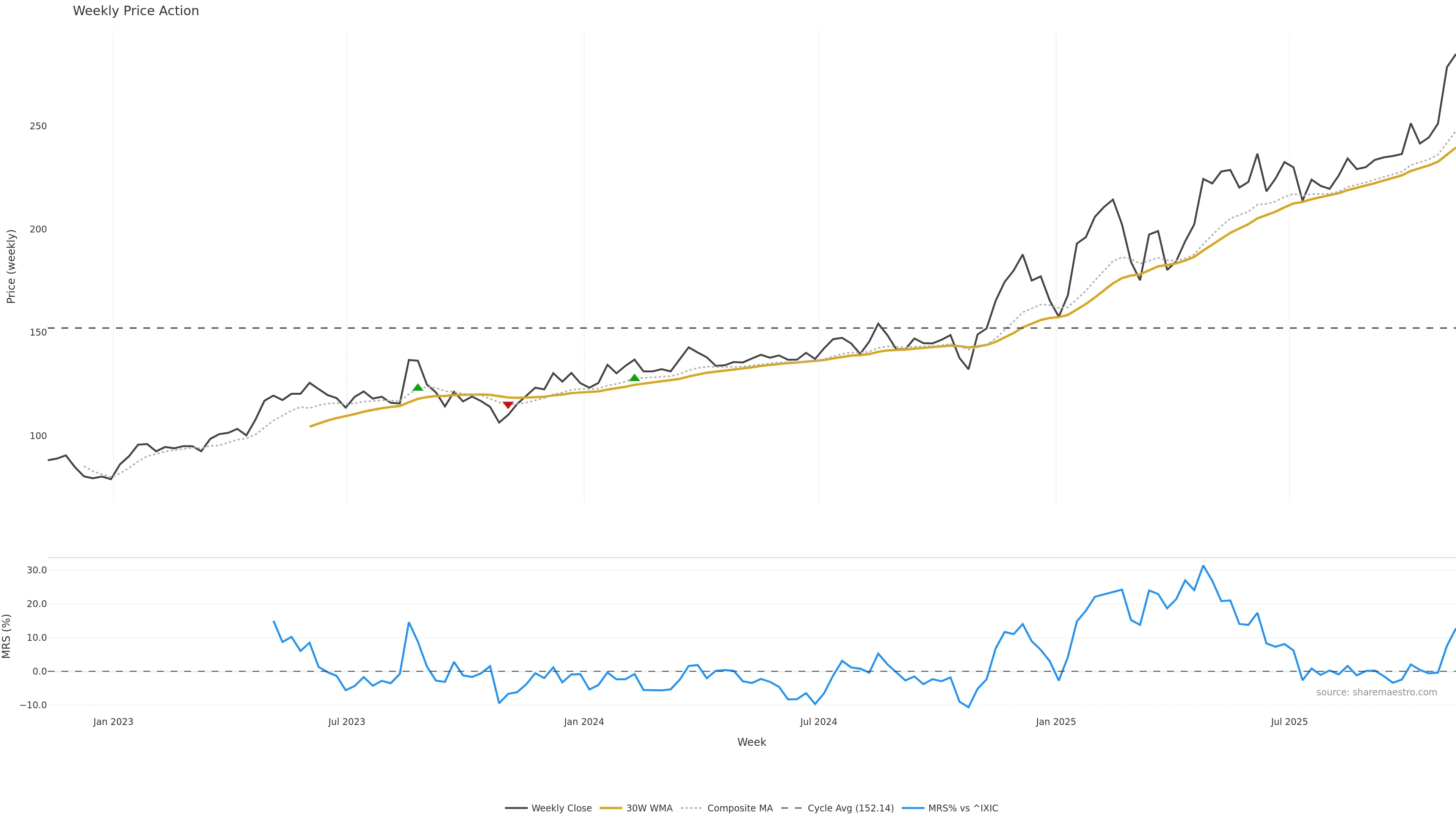Click the dark line swatch beside Weekly Close

click(x=516, y=808)
